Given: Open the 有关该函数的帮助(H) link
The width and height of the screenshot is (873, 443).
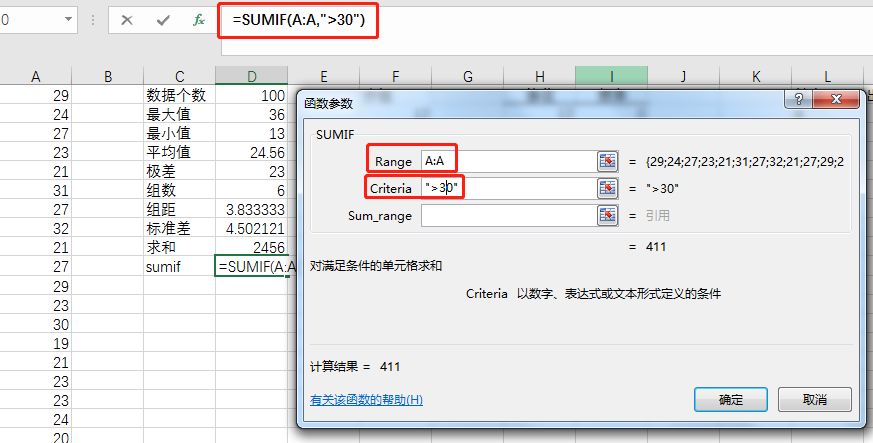Looking at the screenshot, I should point(366,400).
